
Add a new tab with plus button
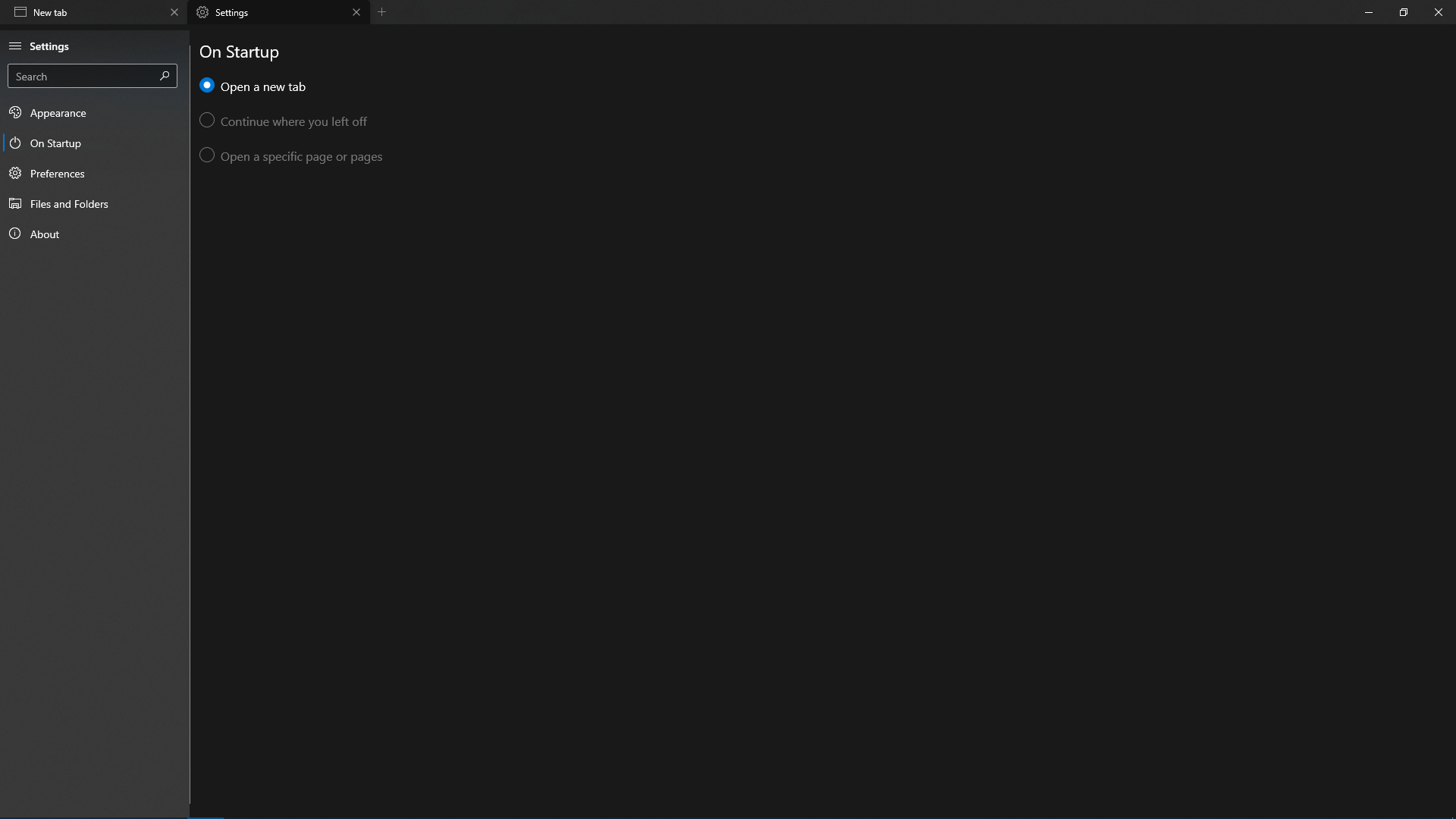click(x=382, y=12)
